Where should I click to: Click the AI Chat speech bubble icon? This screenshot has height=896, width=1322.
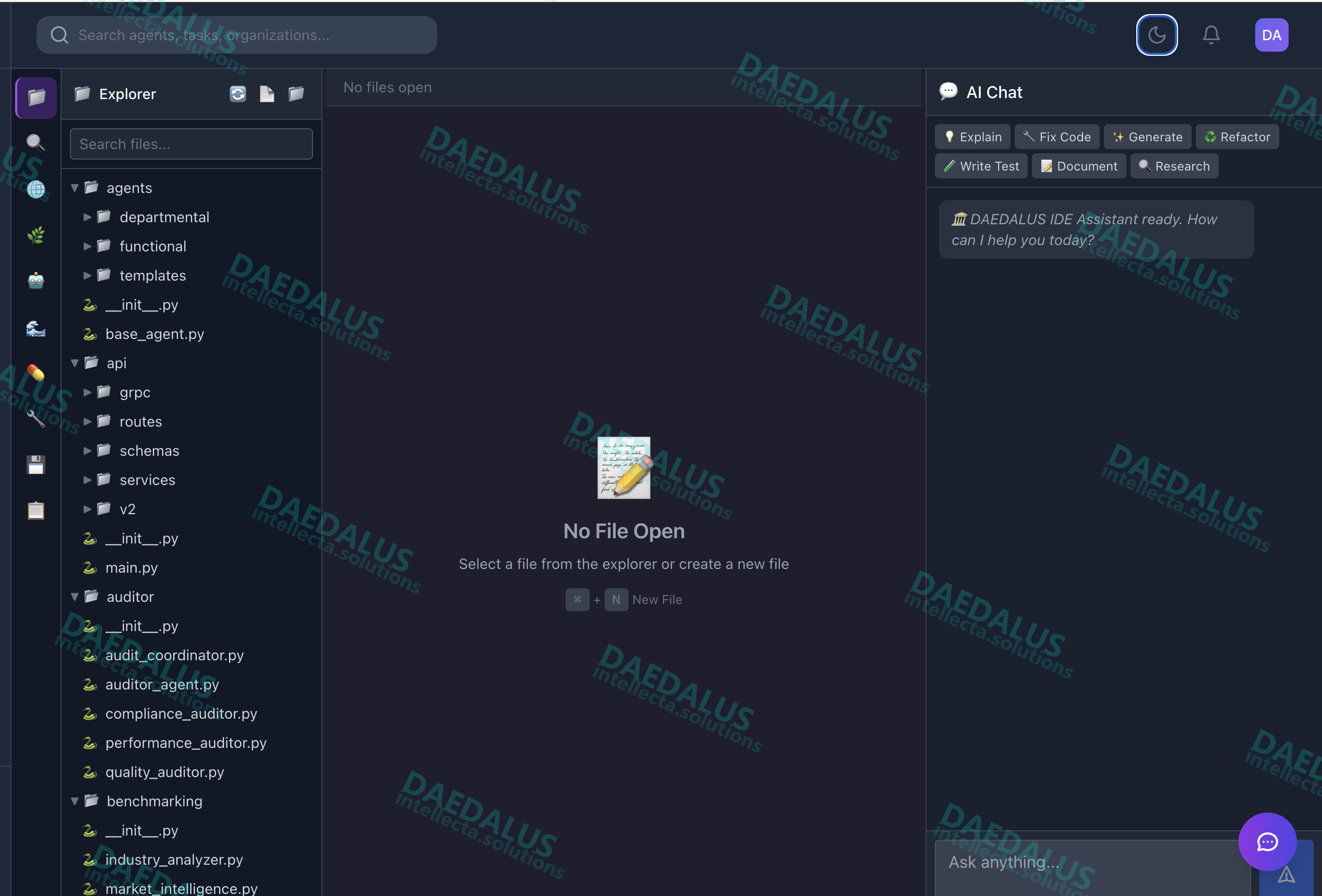tap(948, 92)
